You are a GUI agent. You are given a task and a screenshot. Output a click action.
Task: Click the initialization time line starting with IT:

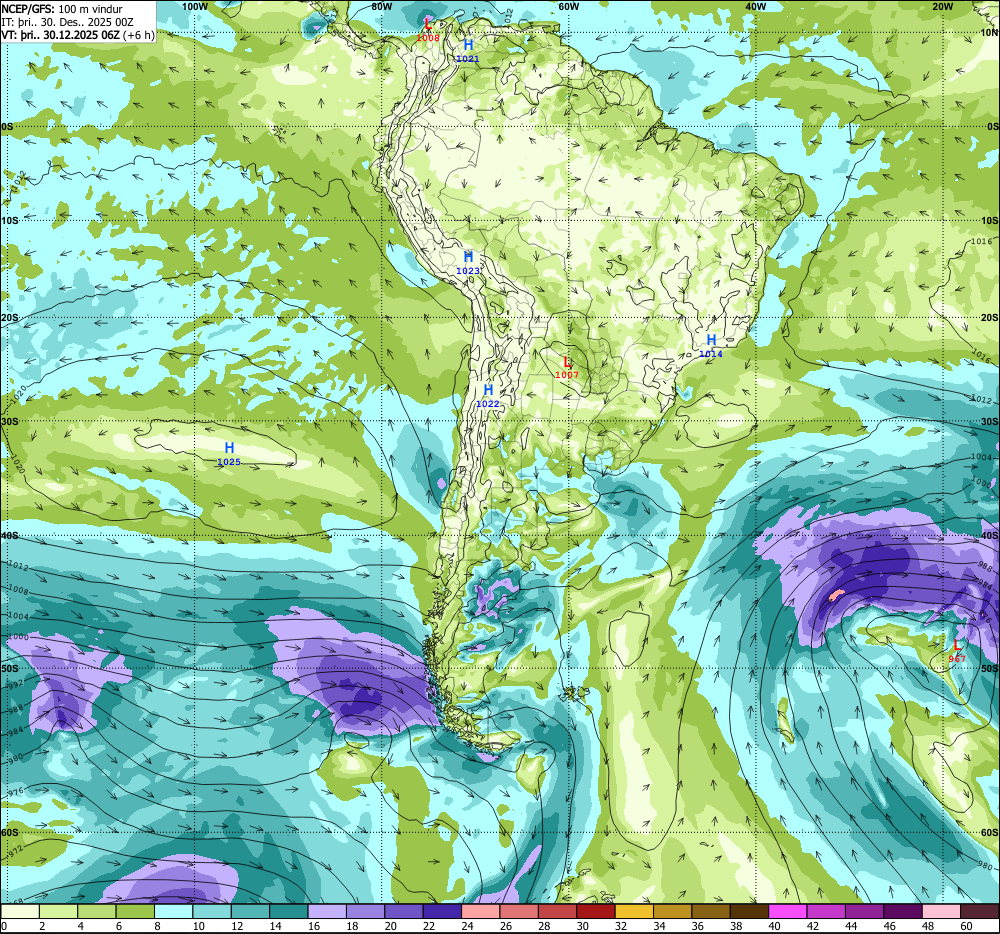pos(67,22)
